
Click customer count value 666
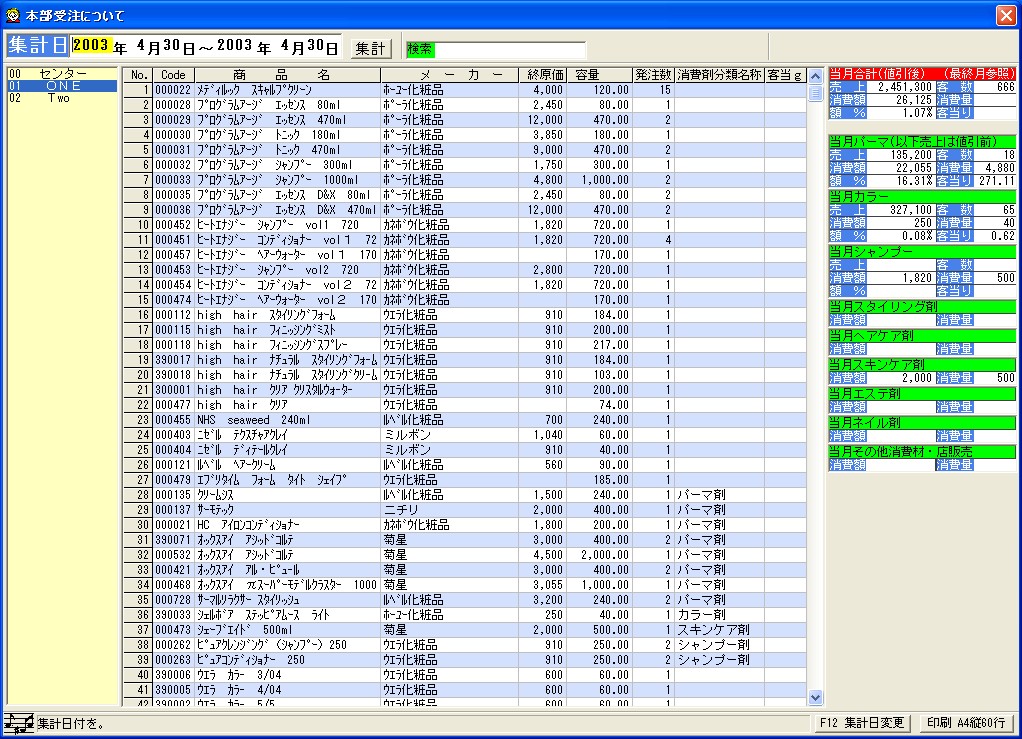pos(1006,87)
